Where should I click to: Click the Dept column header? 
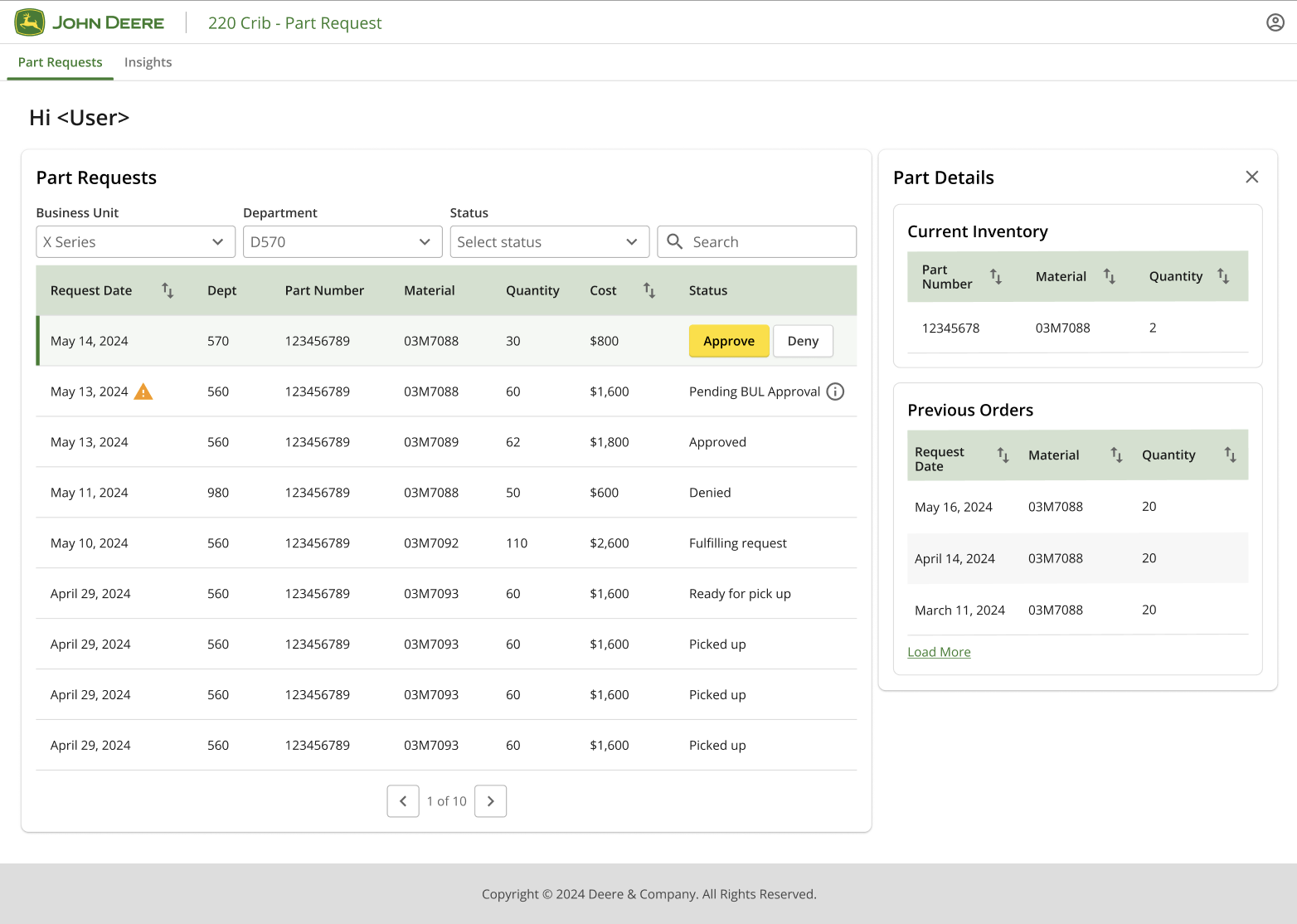point(222,290)
